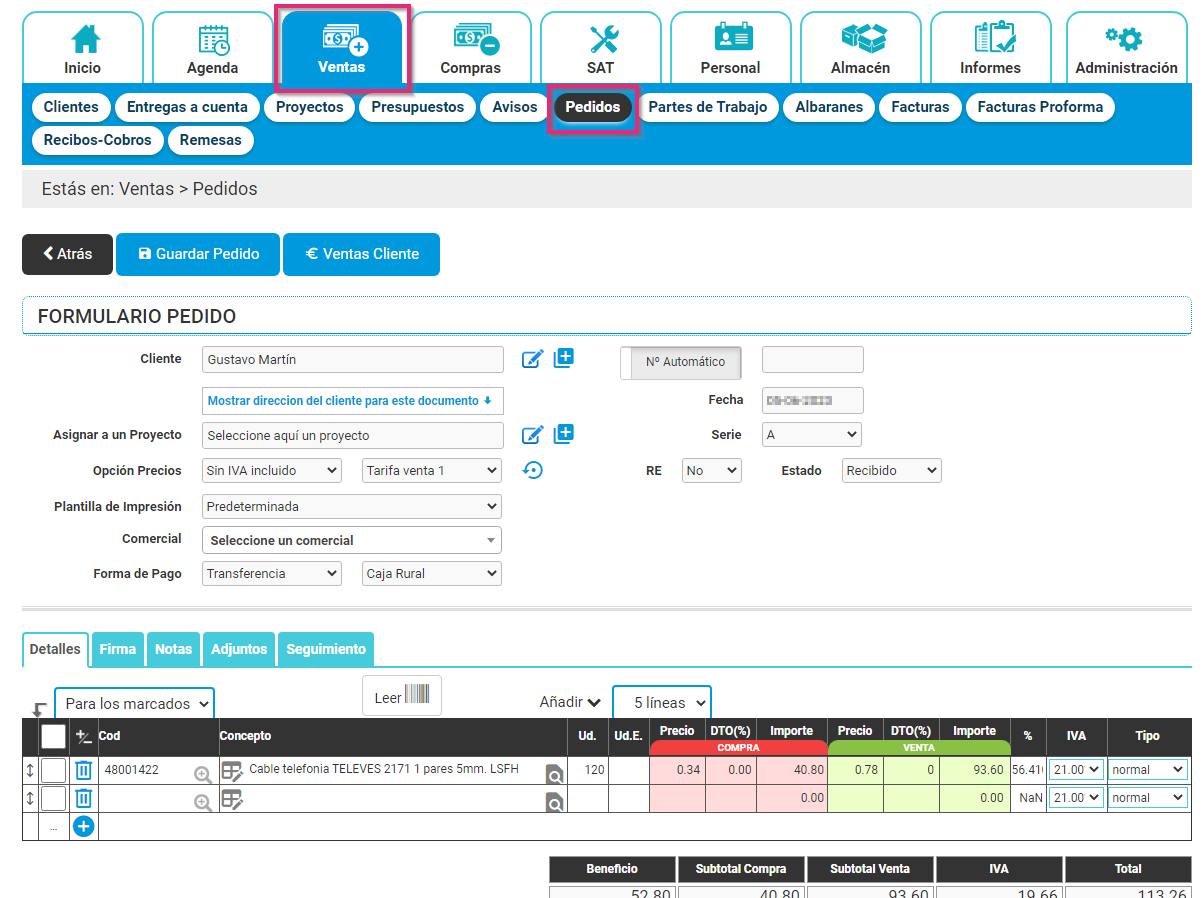This screenshot has width=1204, height=898.
Task: Open the Tarifa venta 1 dropdown
Action: 431,470
